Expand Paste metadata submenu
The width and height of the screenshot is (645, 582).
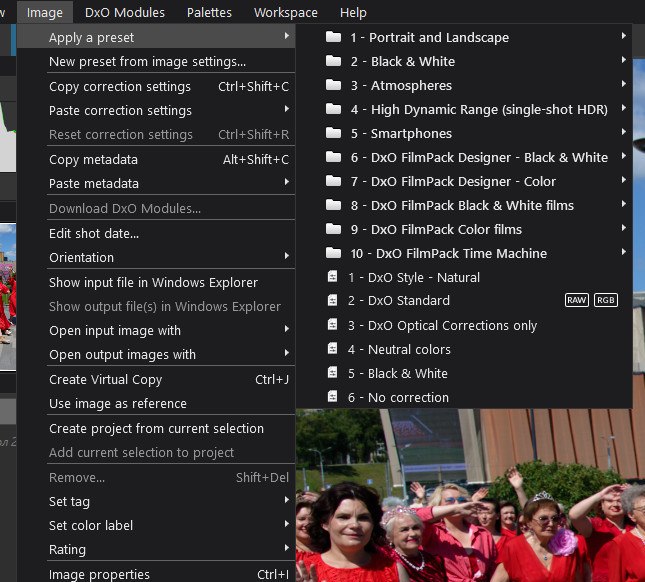click(156, 183)
